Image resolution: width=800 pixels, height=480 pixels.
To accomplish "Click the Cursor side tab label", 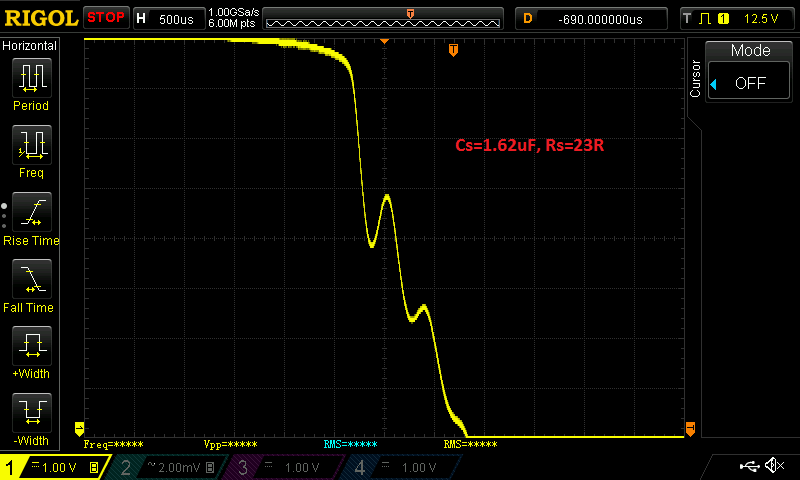I will 695,78.
